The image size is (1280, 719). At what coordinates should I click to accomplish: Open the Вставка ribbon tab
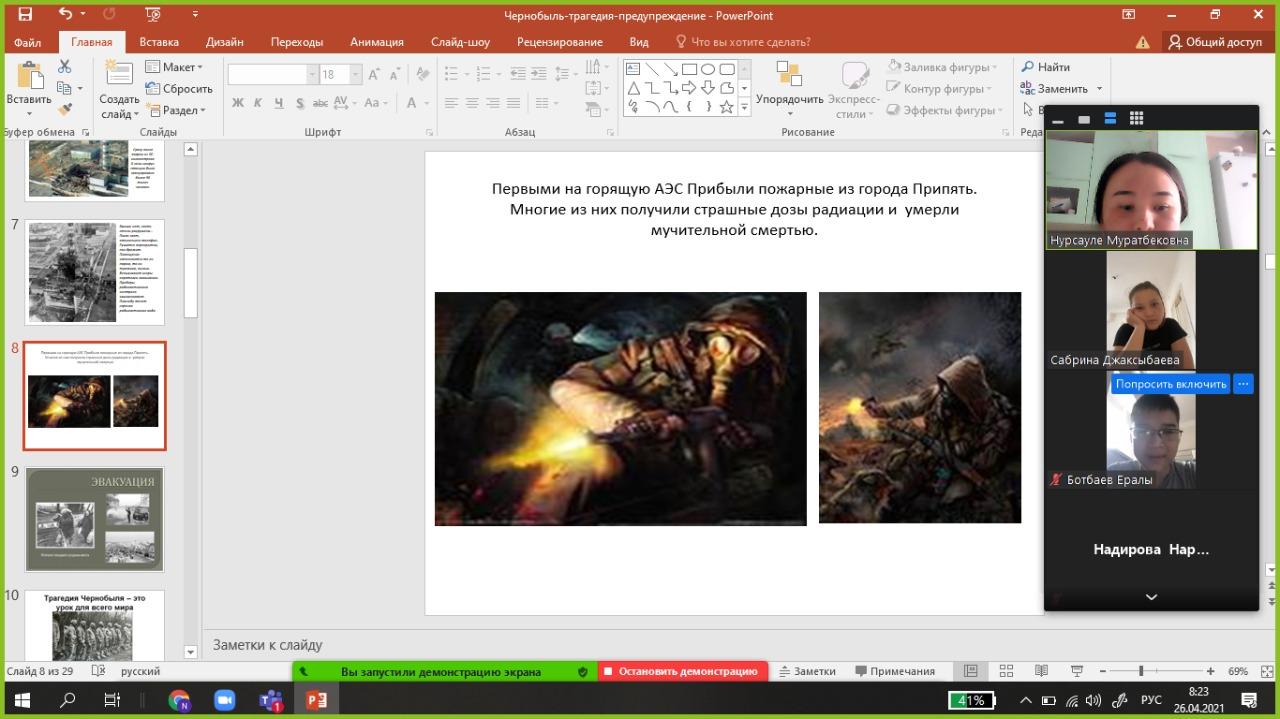pos(159,42)
